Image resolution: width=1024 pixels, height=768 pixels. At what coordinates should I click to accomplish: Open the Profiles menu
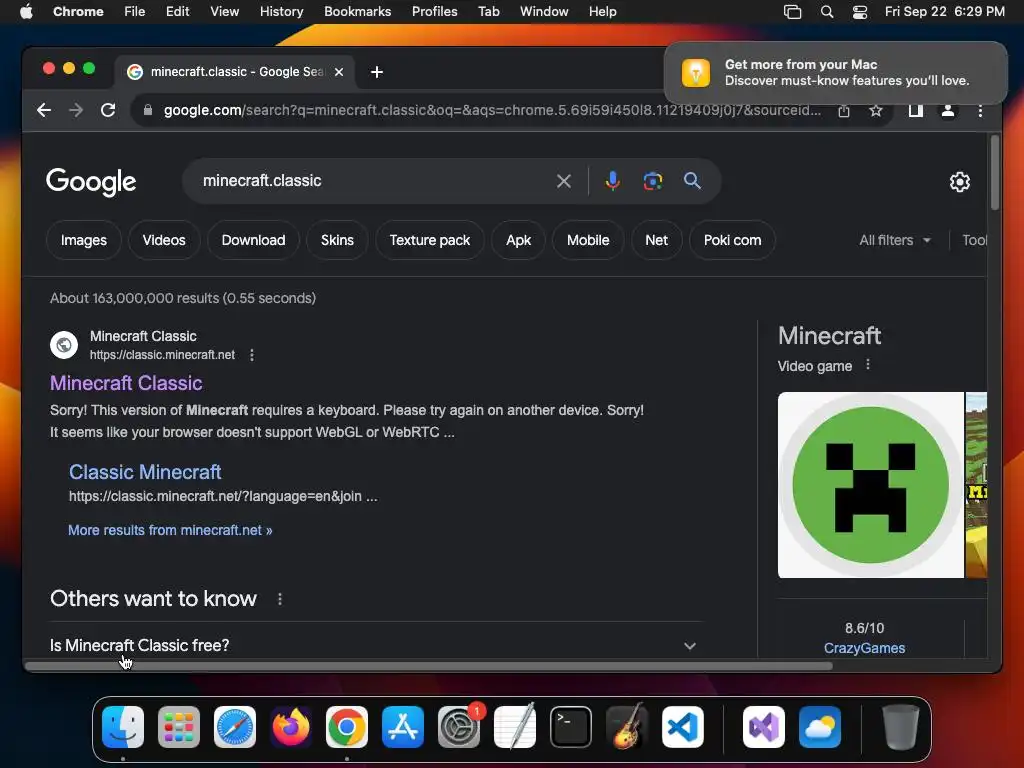pos(434,12)
